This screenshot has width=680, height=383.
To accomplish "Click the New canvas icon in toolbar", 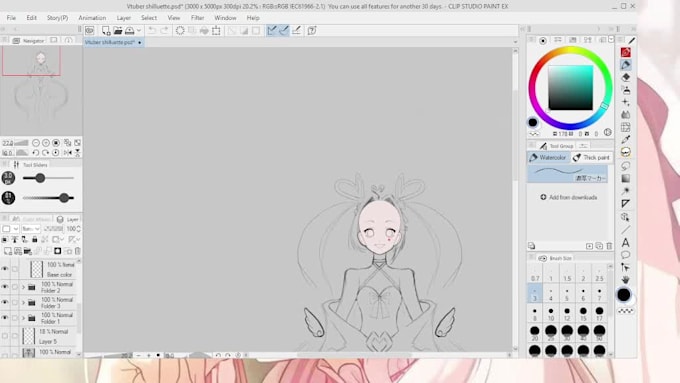I will click(x=105, y=30).
